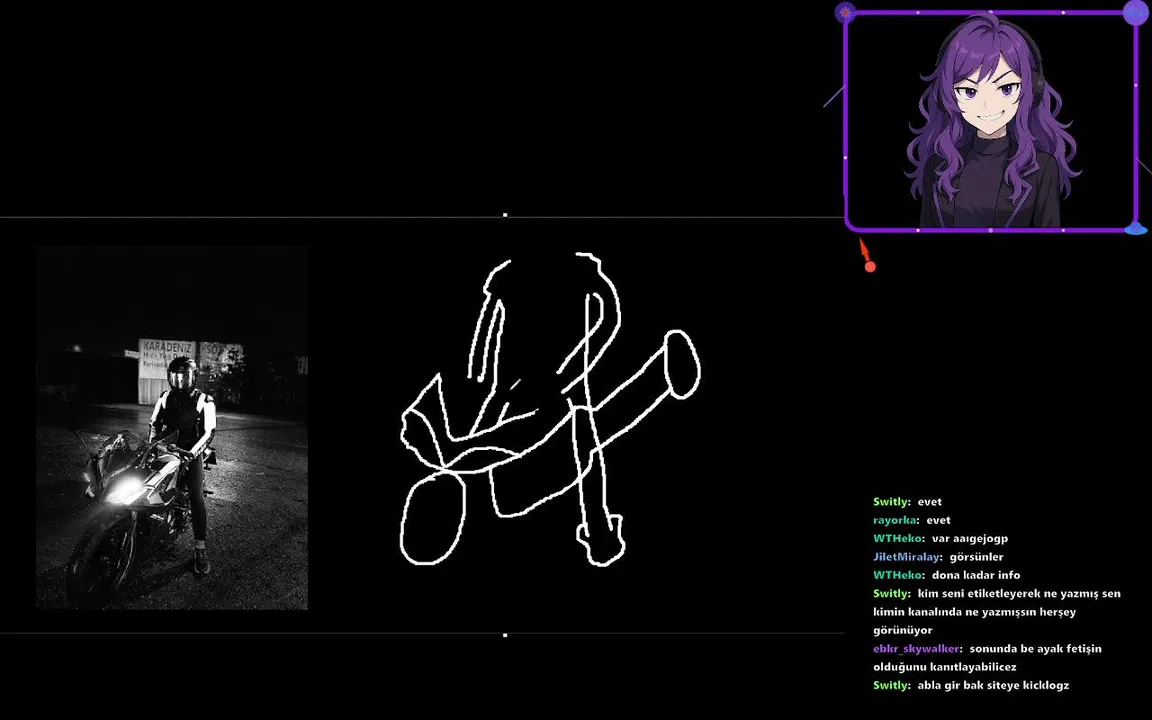Select the purple-haired anime avatar webcam frame
1152x720 pixels.
[991, 121]
